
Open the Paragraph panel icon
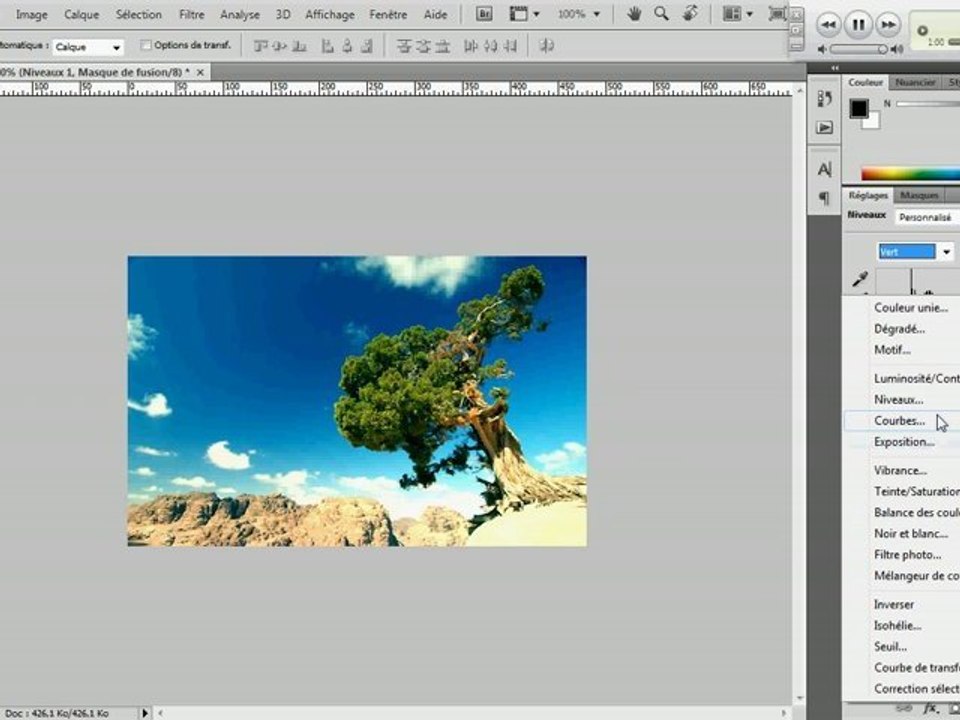pyautogui.click(x=825, y=198)
